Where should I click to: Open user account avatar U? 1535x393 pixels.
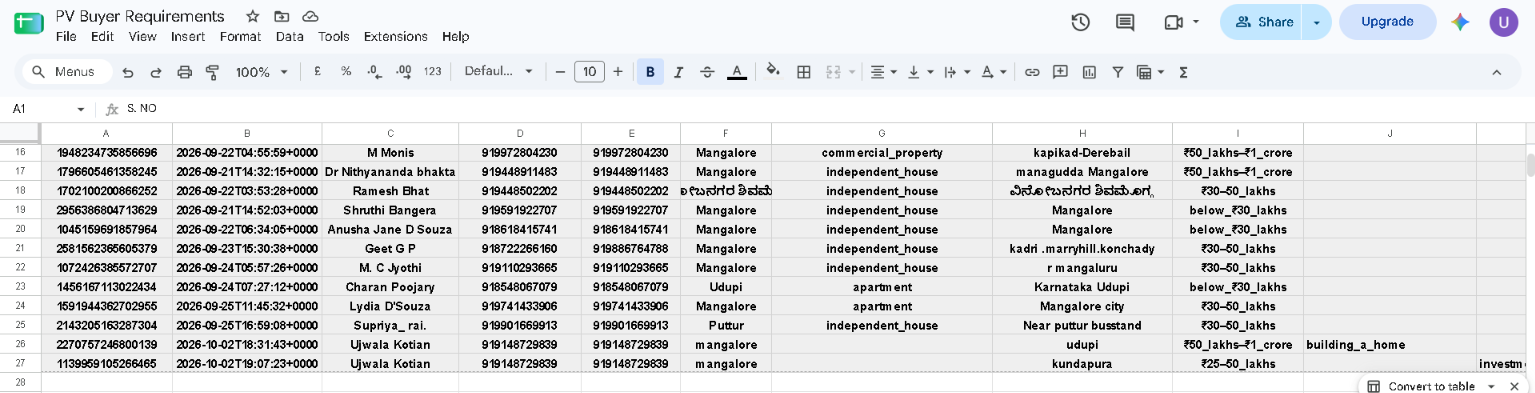click(x=1504, y=22)
